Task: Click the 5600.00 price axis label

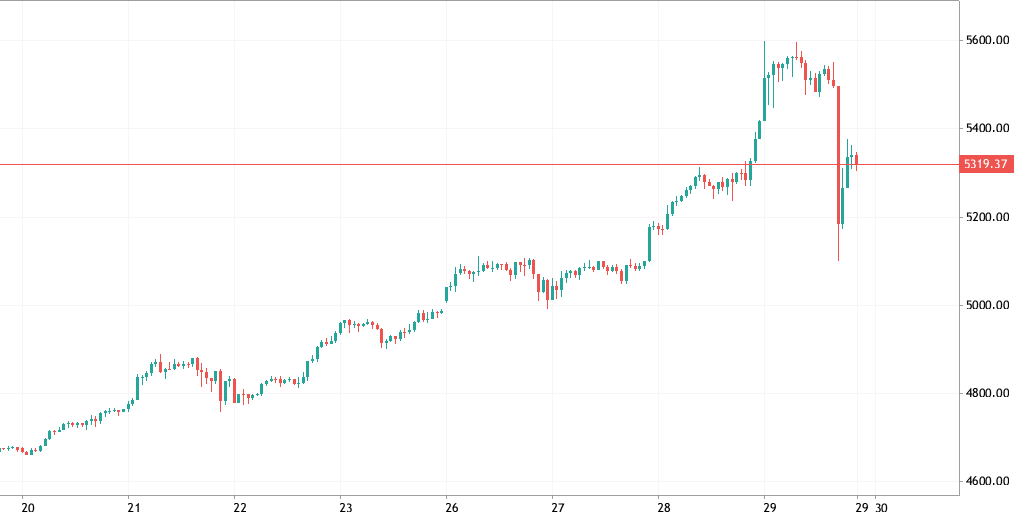Action: (985, 41)
